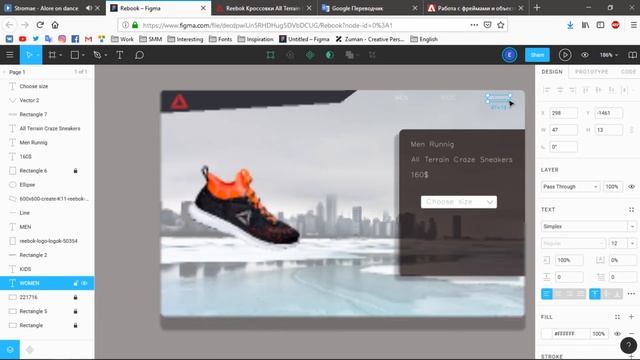Open the Choose size dropdown on canvas
The image size is (640, 360).
coord(459,202)
